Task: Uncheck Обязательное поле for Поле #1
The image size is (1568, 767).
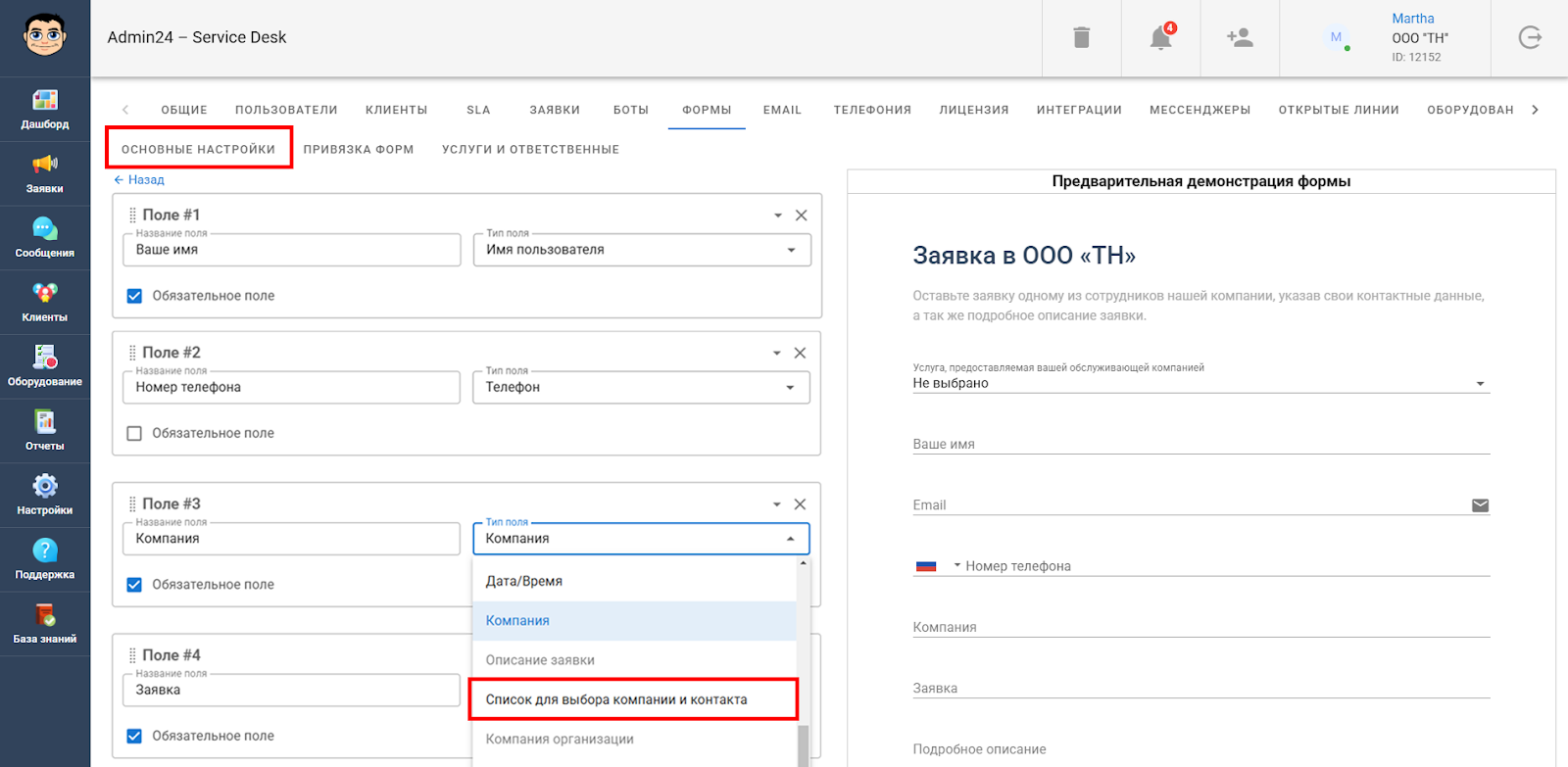Action: click(x=135, y=296)
